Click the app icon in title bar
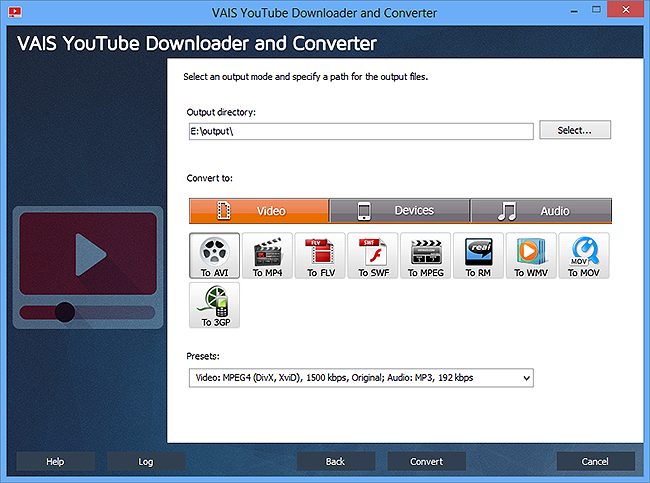 point(15,12)
